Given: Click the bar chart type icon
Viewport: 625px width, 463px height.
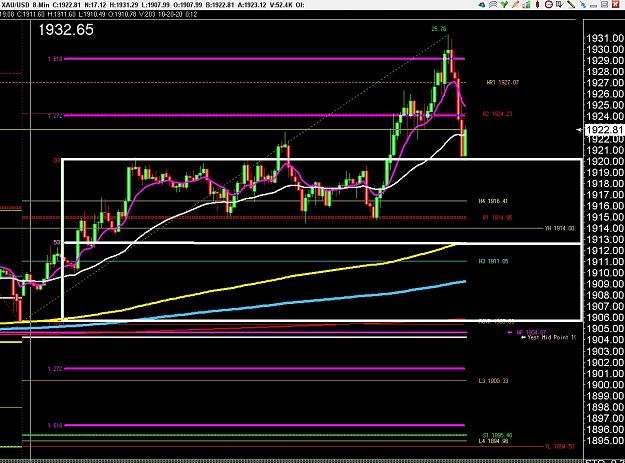Looking at the screenshot, I should (x=526, y=4).
